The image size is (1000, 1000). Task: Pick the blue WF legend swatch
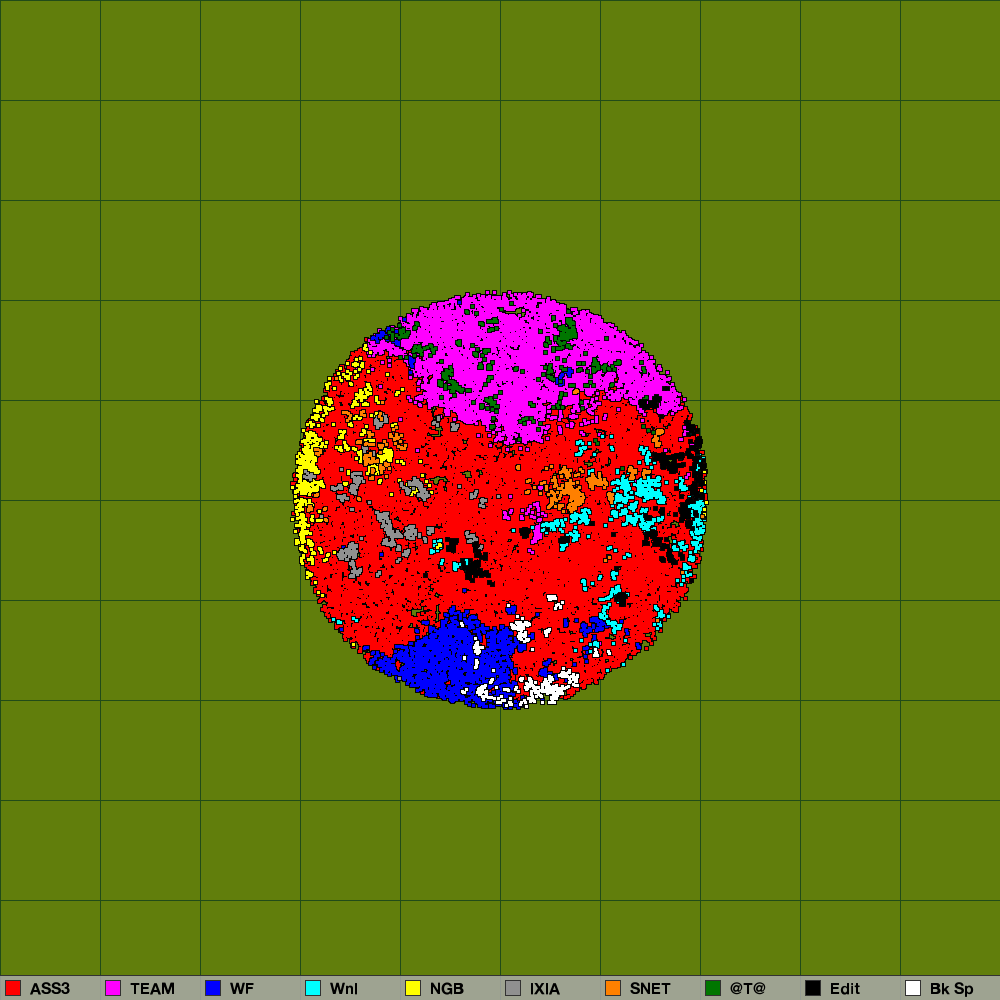pyautogui.click(x=213, y=988)
